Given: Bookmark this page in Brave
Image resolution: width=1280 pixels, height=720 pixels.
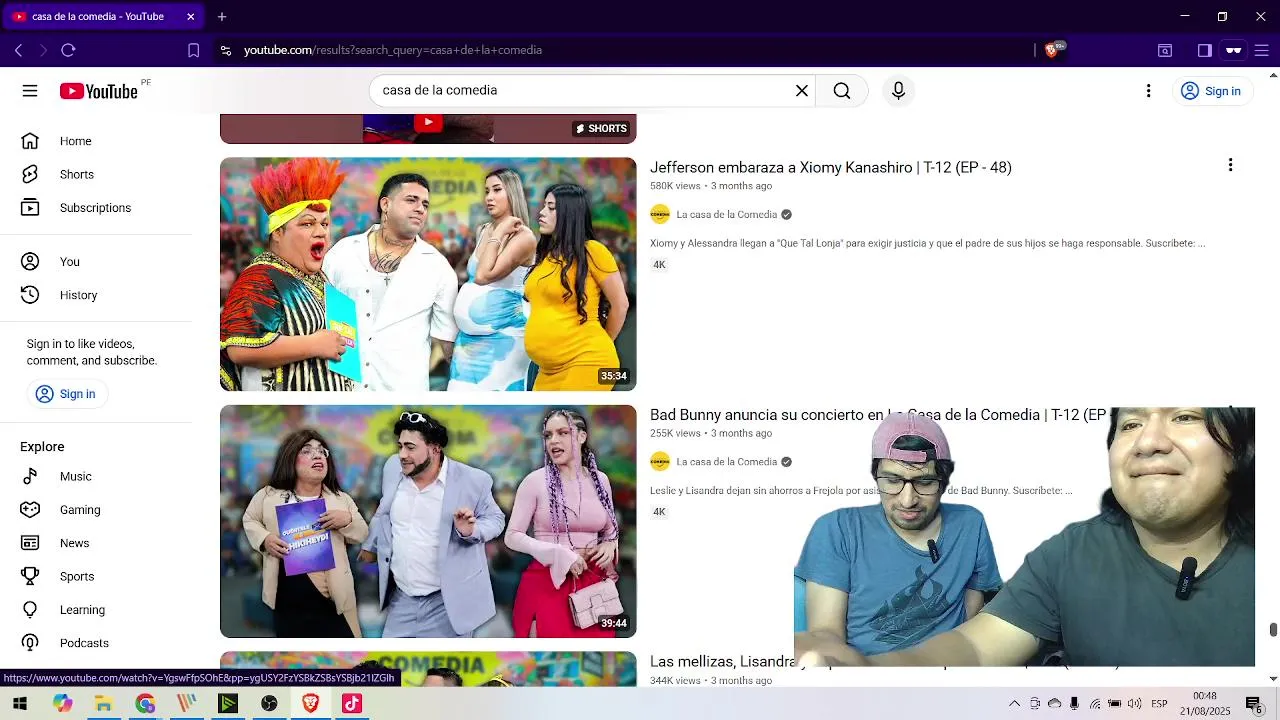Looking at the screenshot, I should click(x=194, y=50).
